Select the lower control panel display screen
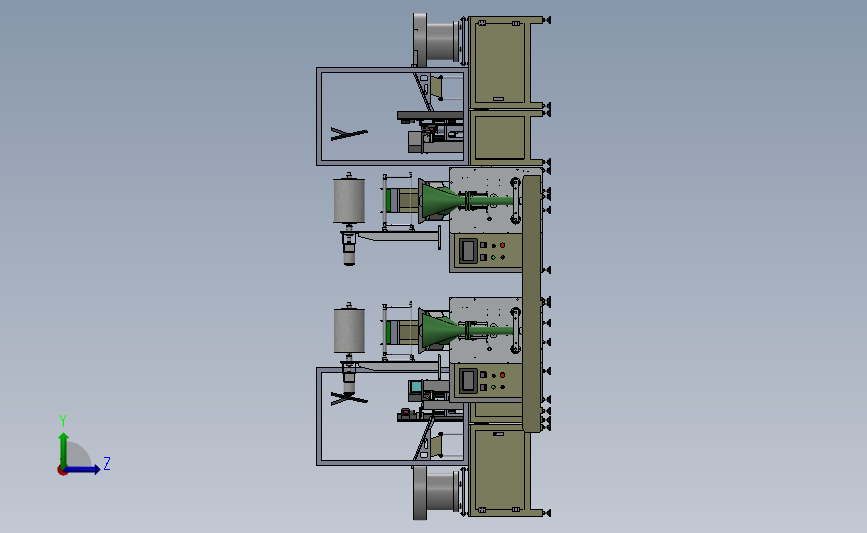Screen dimensions: 867x533 [468, 381]
